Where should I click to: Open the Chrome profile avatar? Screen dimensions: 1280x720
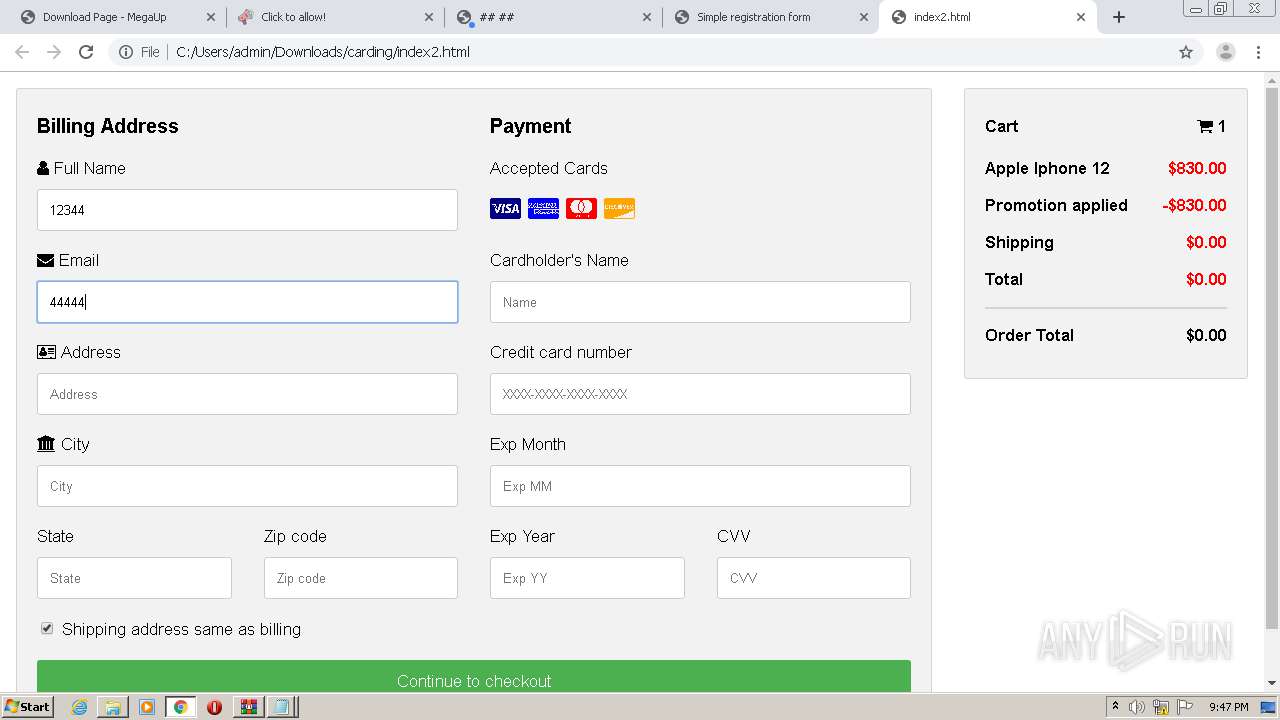click(x=1226, y=52)
